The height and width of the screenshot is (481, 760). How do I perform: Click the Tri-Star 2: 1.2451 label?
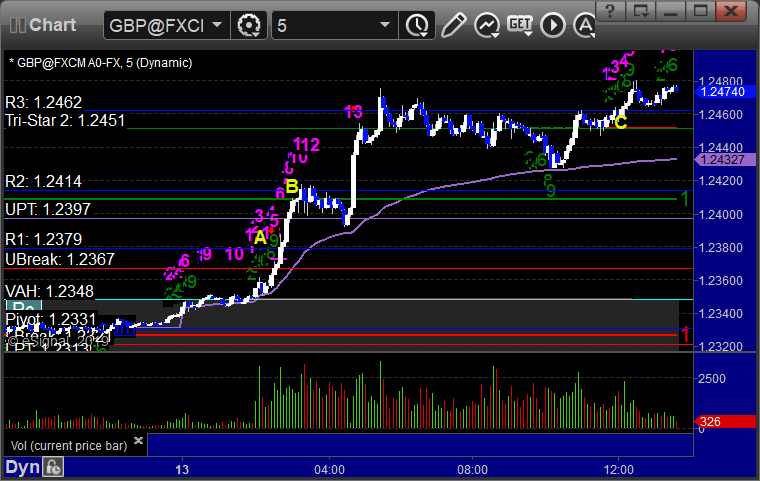click(x=65, y=120)
